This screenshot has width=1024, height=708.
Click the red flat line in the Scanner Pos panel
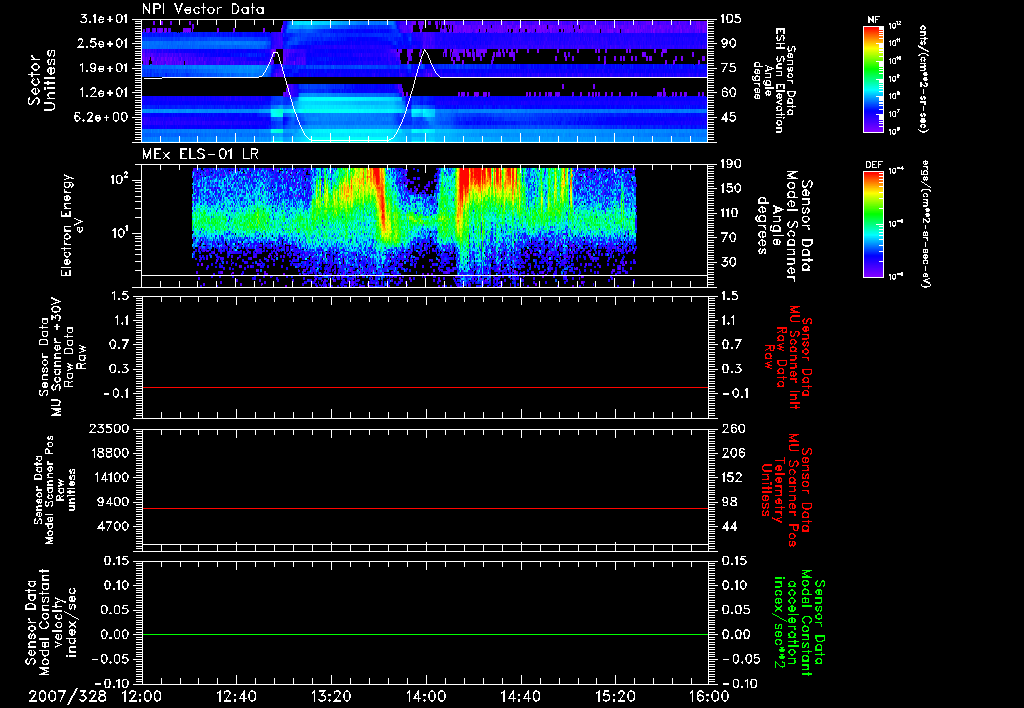coord(425,508)
